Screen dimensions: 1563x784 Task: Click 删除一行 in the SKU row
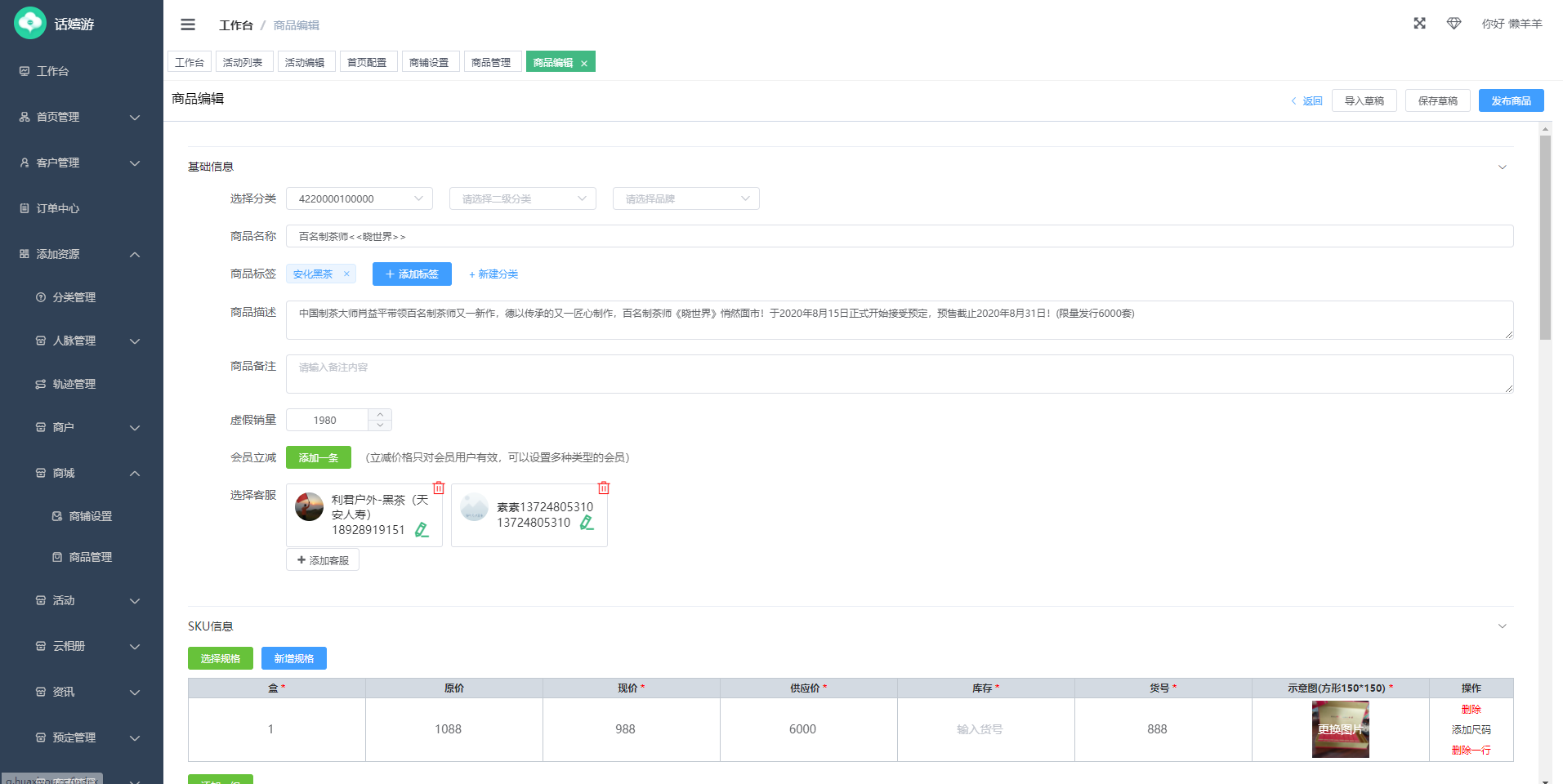[1471, 750]
